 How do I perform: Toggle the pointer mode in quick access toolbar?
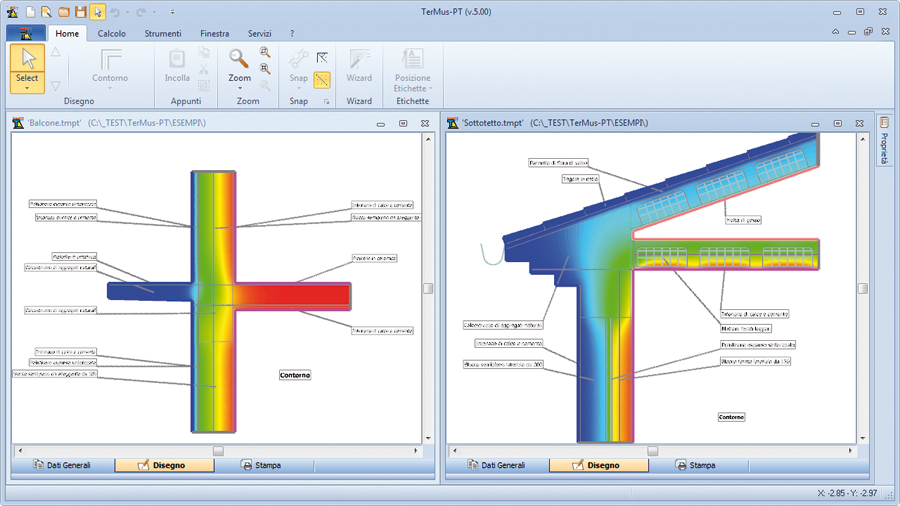click(x=97, y=12)
